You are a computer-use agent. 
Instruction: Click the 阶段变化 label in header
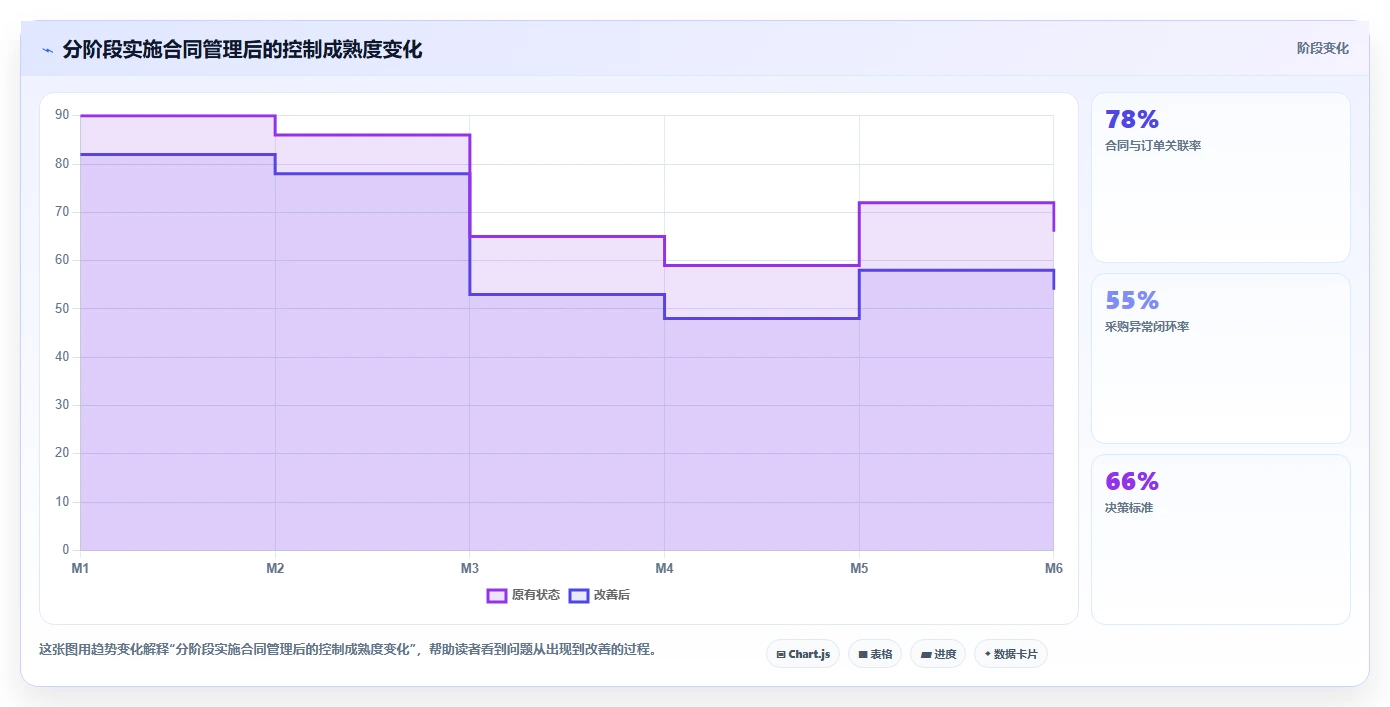pos(1323,48)
